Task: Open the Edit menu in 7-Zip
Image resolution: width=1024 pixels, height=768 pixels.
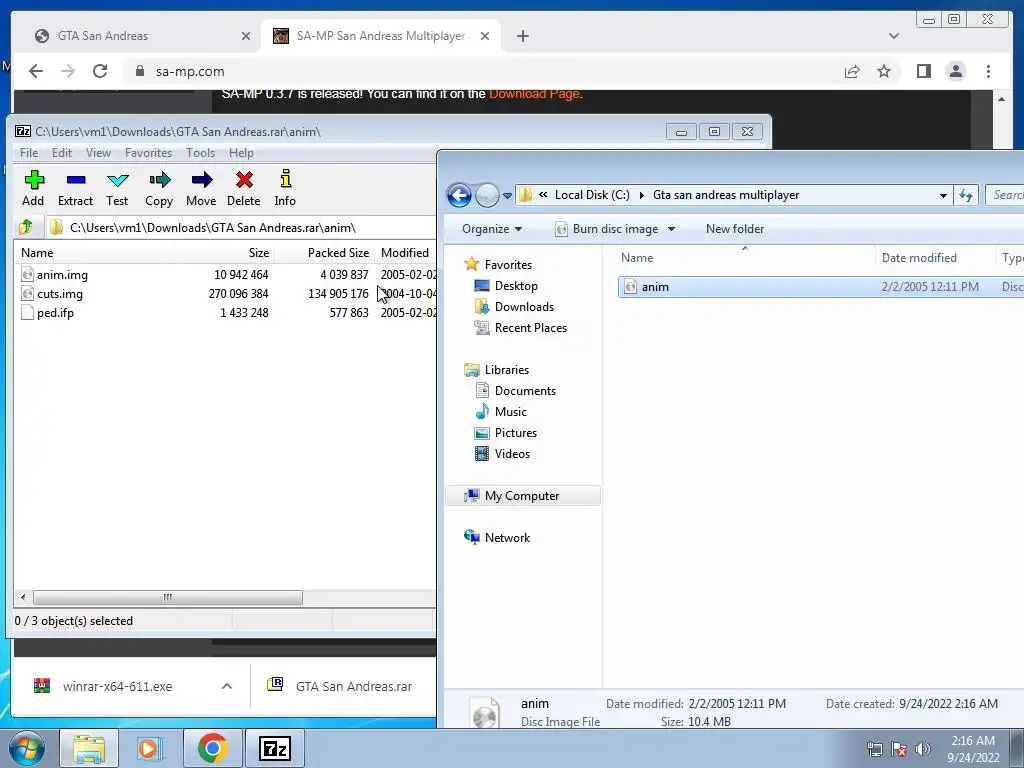Action: (62, 153)
